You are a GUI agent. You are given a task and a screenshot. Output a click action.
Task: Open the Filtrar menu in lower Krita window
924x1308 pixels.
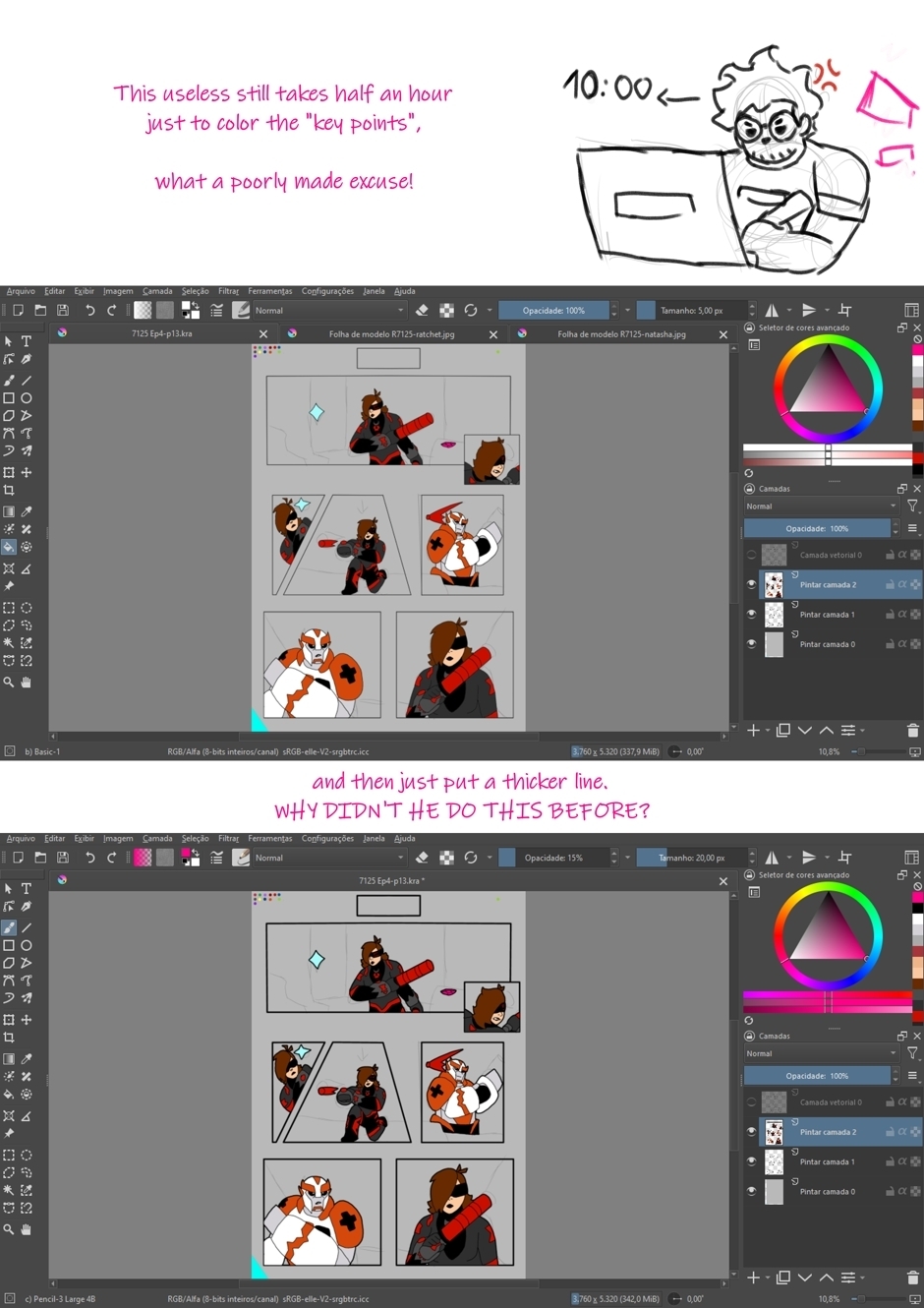pyautogui.click(x=228, y=839)
